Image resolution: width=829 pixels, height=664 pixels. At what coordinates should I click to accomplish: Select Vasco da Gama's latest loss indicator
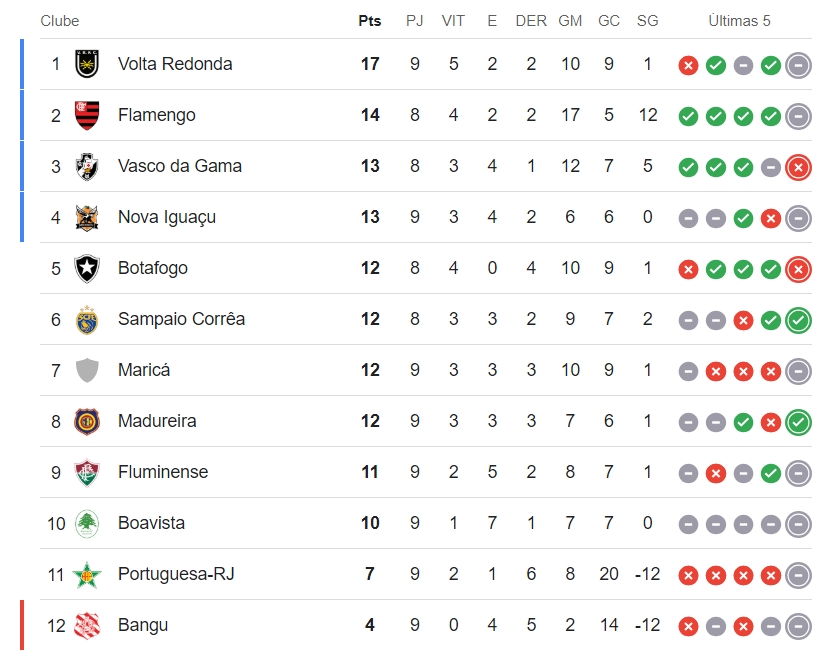pyautogui.click(x=798, y=168)
